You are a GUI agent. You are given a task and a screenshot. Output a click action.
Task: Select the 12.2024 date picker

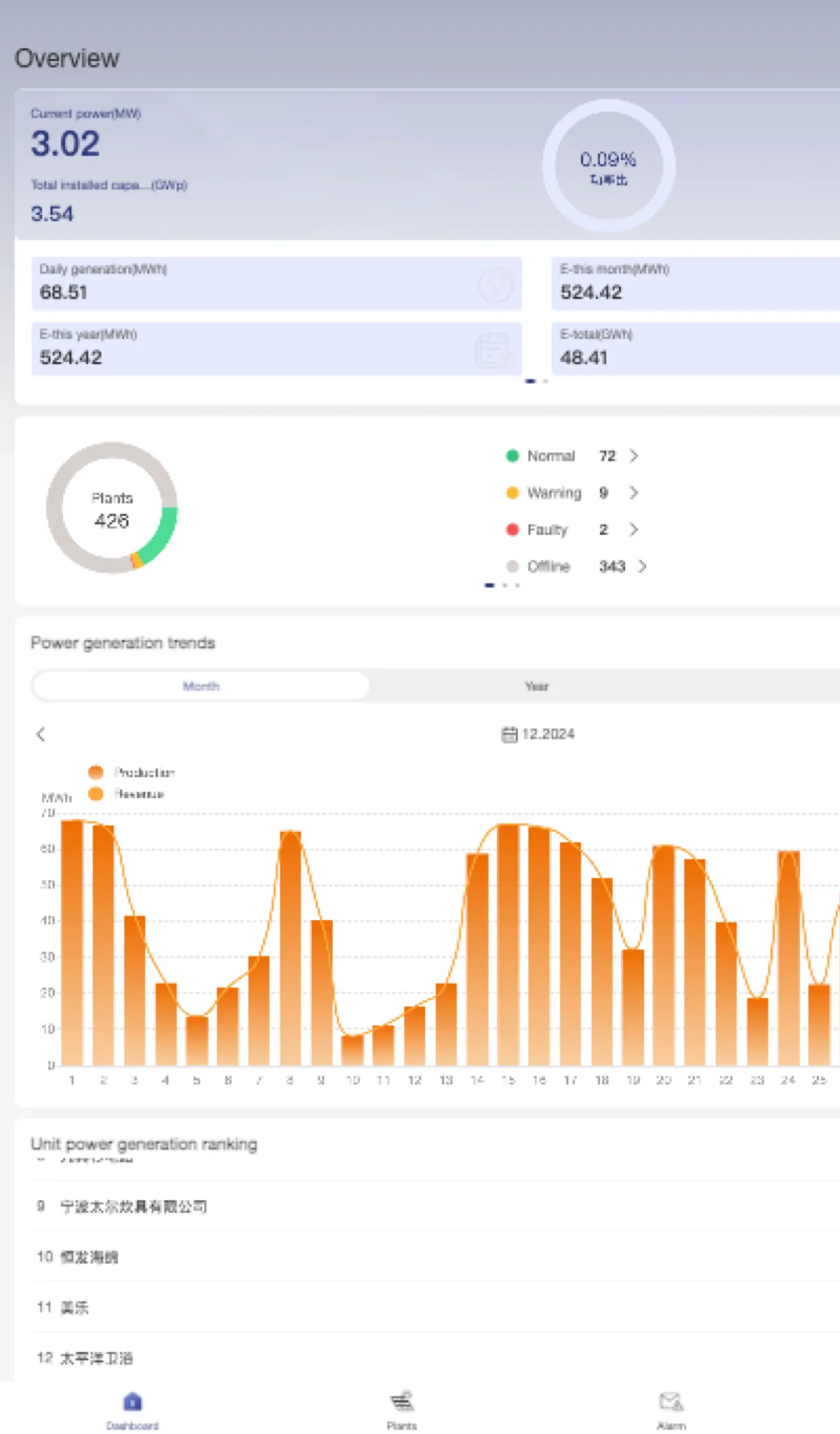click(x=538, y=734)
